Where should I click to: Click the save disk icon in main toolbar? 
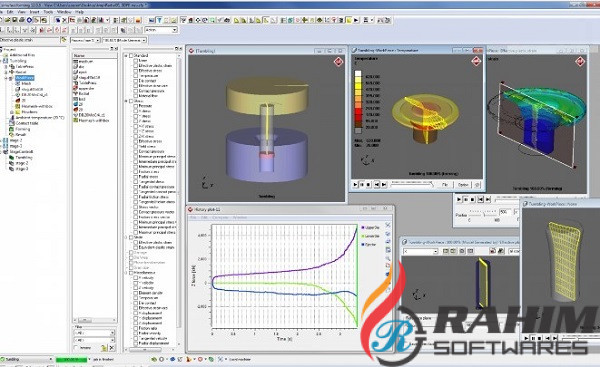[14, 20]
